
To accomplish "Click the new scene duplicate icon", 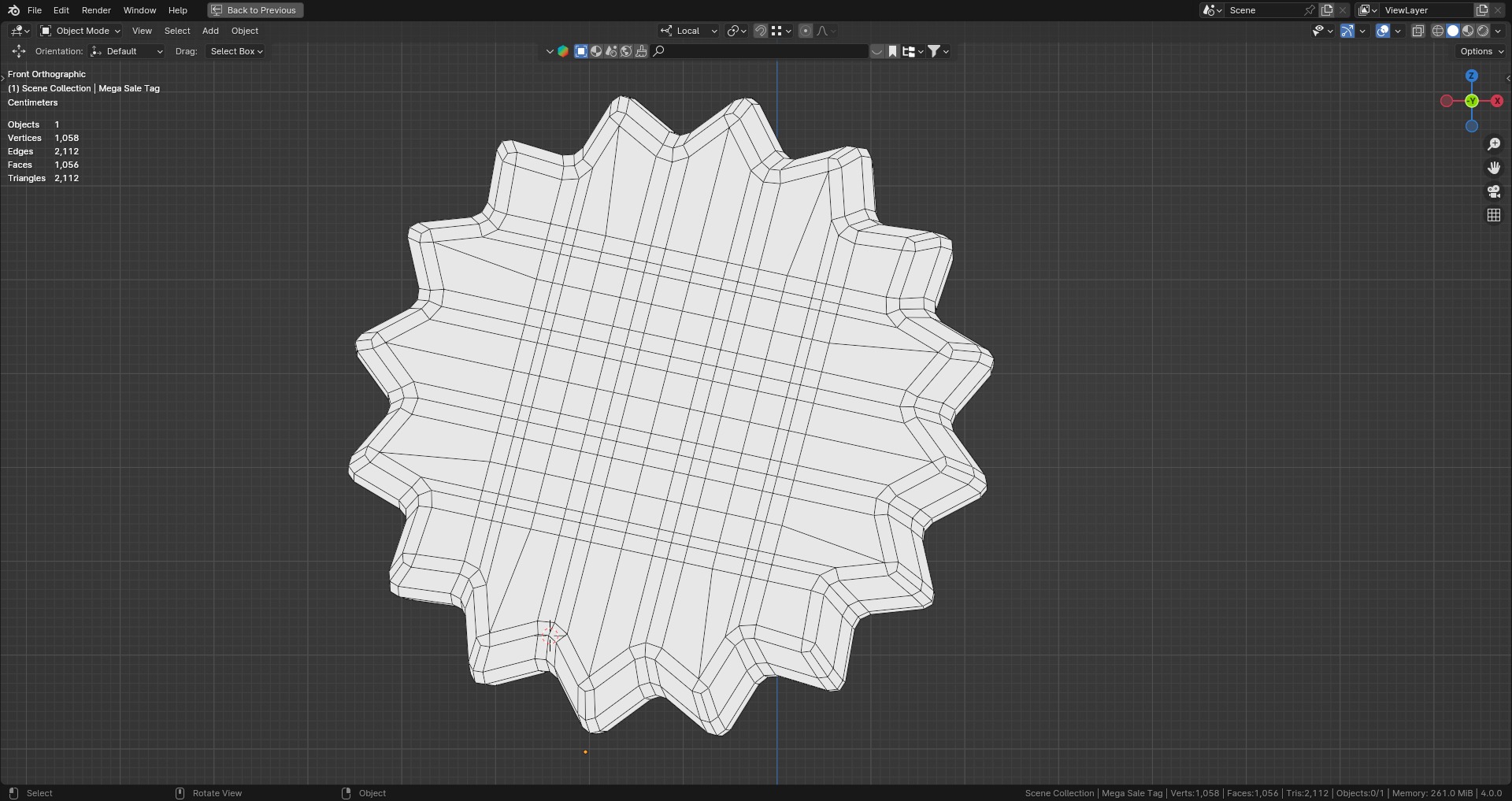I will pyautogui.click(x=1327, y=10).
